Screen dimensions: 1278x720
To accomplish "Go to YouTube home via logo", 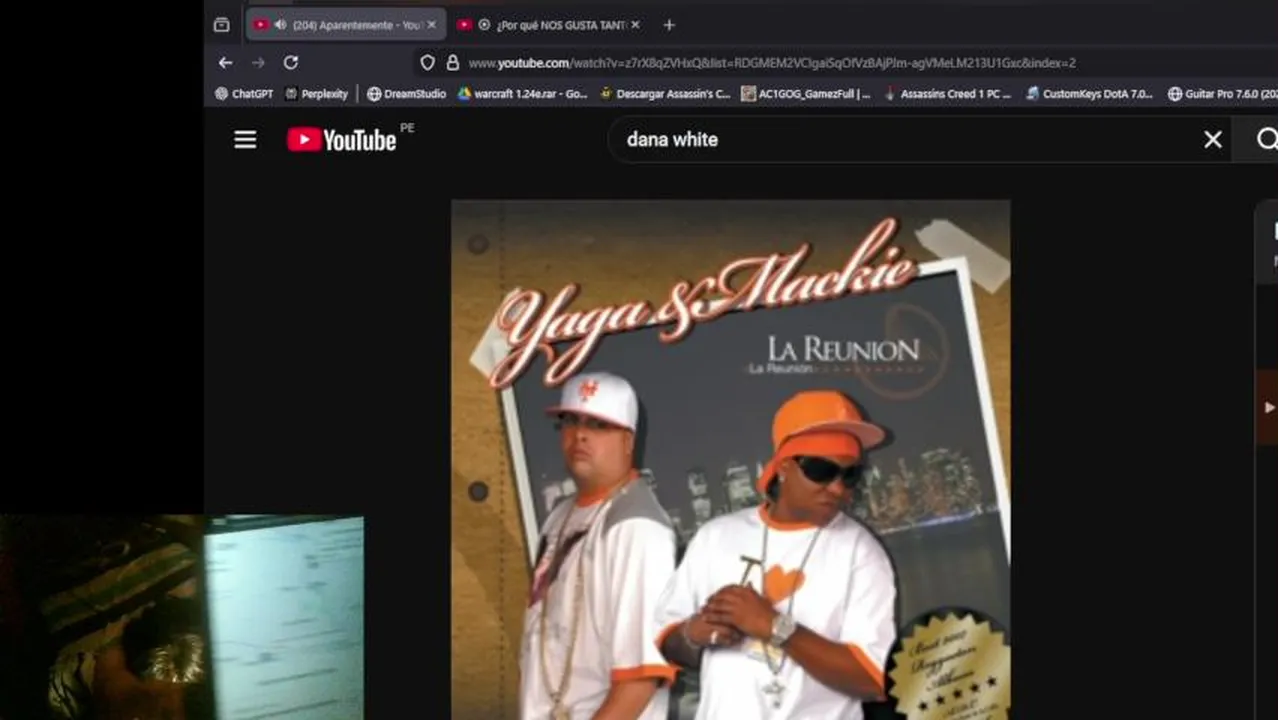I will click(x=342, y=140).
